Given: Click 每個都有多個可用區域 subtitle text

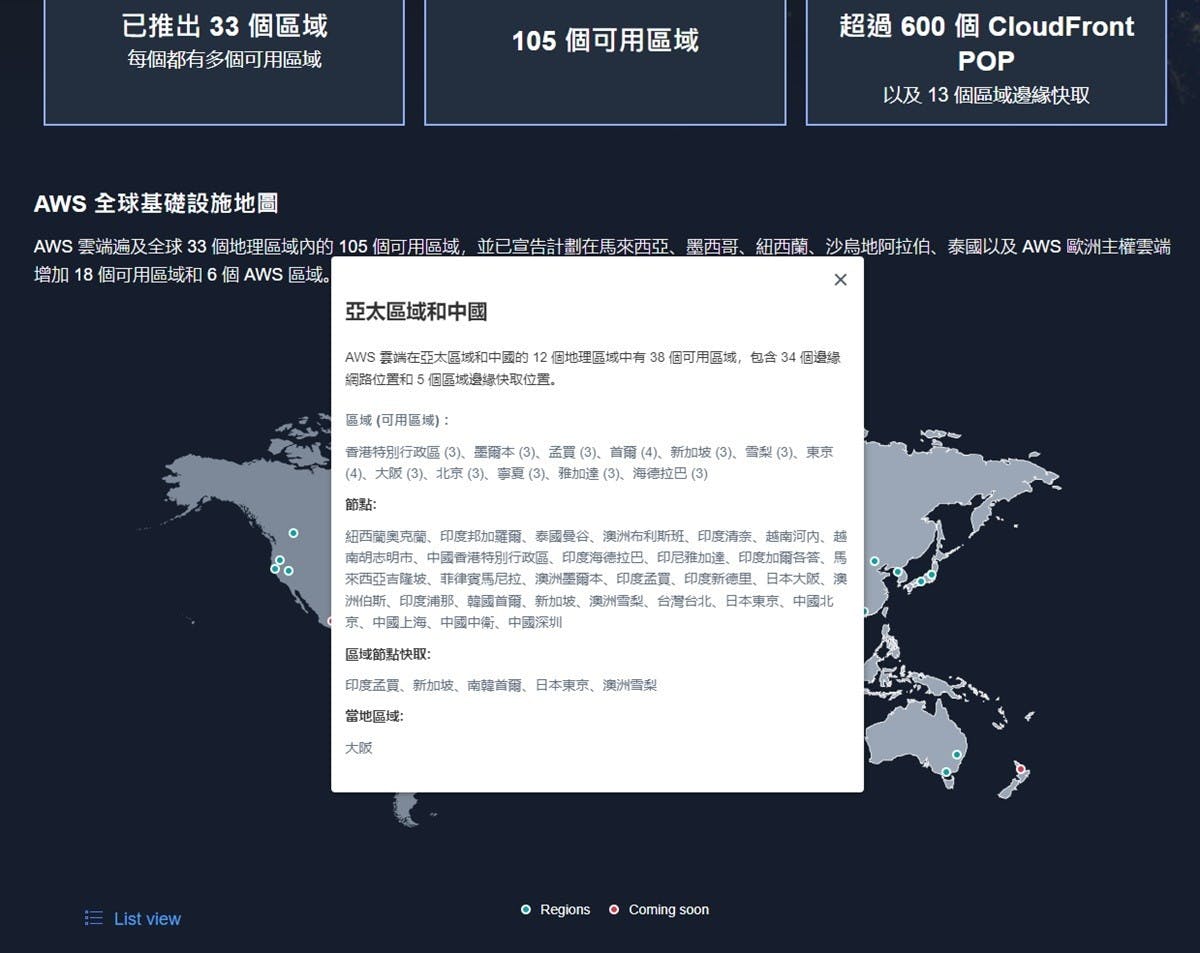Looking at the screenshot, I should click(224, 60).
